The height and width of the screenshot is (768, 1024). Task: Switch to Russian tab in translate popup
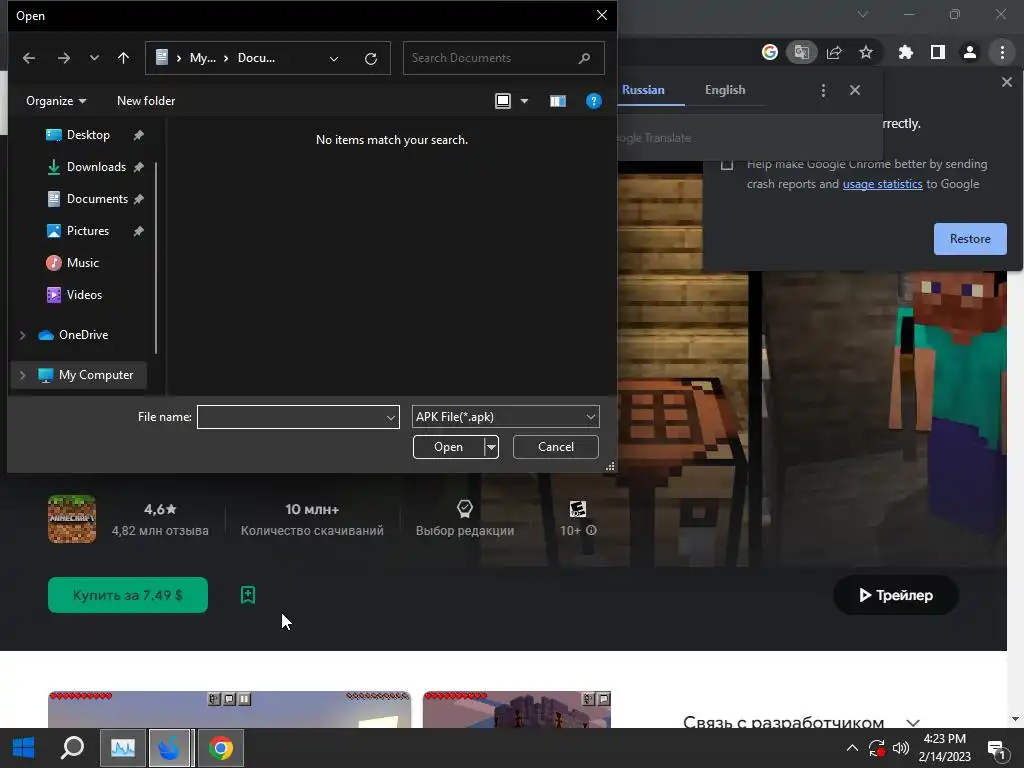643,90
